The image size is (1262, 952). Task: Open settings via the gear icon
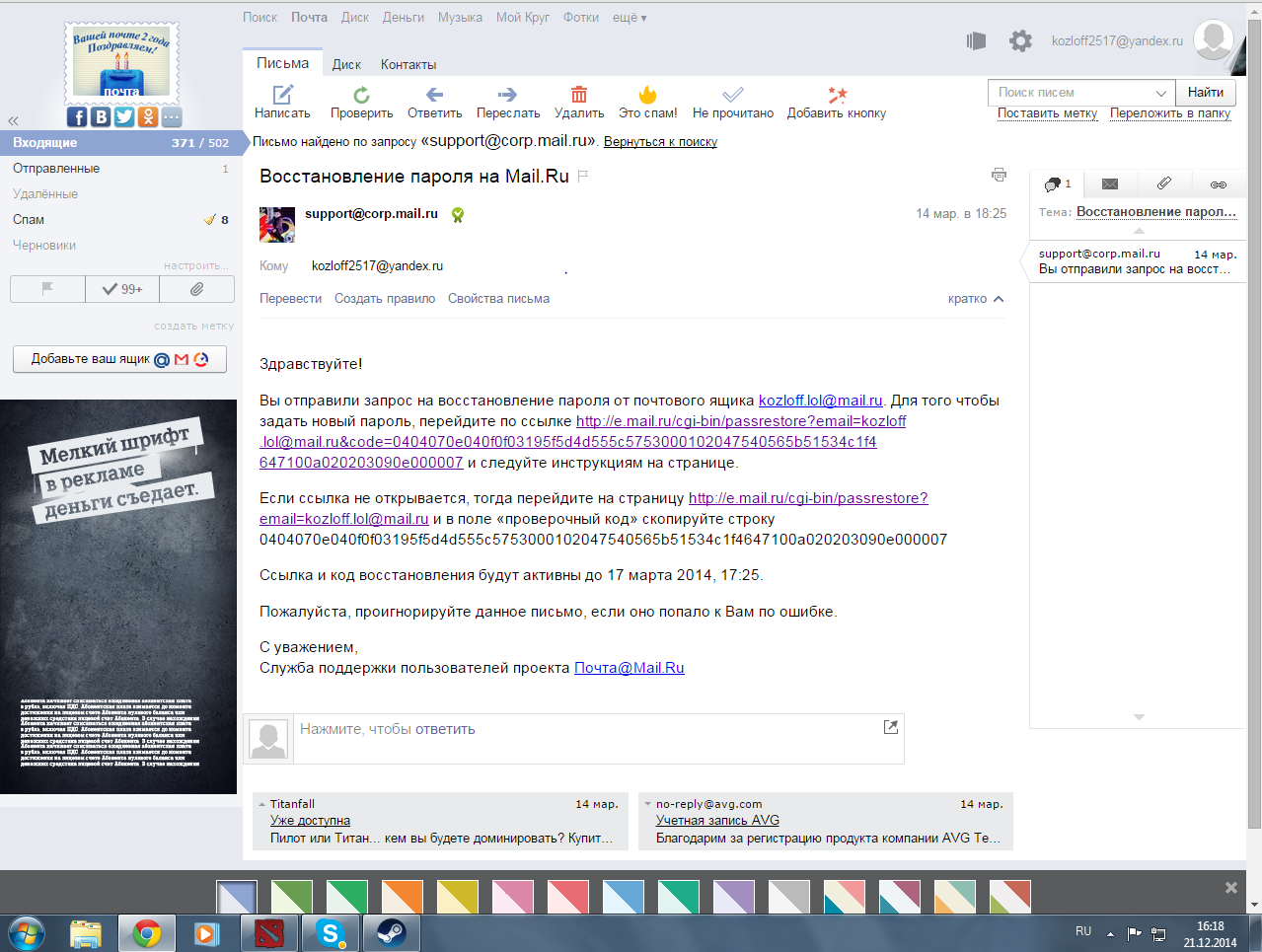(1020, 40)
